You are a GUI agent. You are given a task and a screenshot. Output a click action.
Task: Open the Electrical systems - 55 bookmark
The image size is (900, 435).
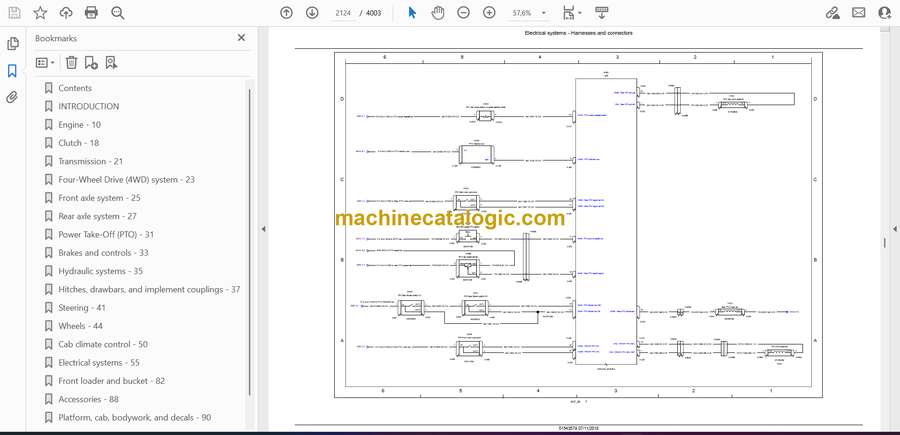(x=98, y=363)
